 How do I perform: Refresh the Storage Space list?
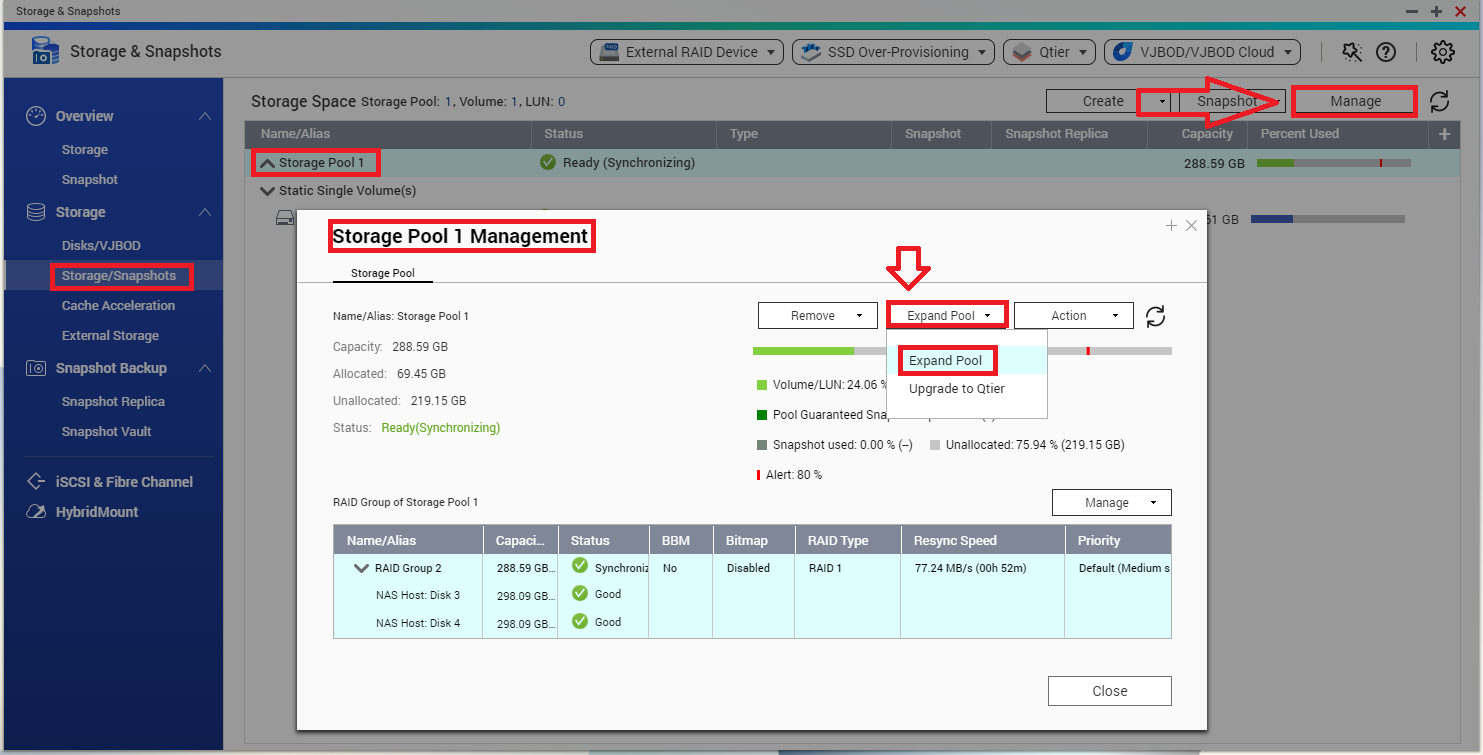point(1439,101)
